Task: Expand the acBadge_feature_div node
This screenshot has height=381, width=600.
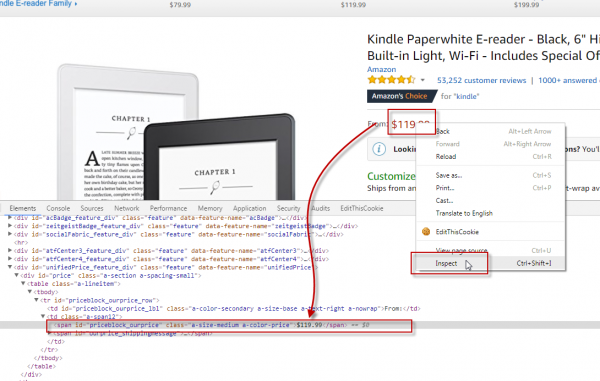Action: pyautogui.click(x=10, y=218)
